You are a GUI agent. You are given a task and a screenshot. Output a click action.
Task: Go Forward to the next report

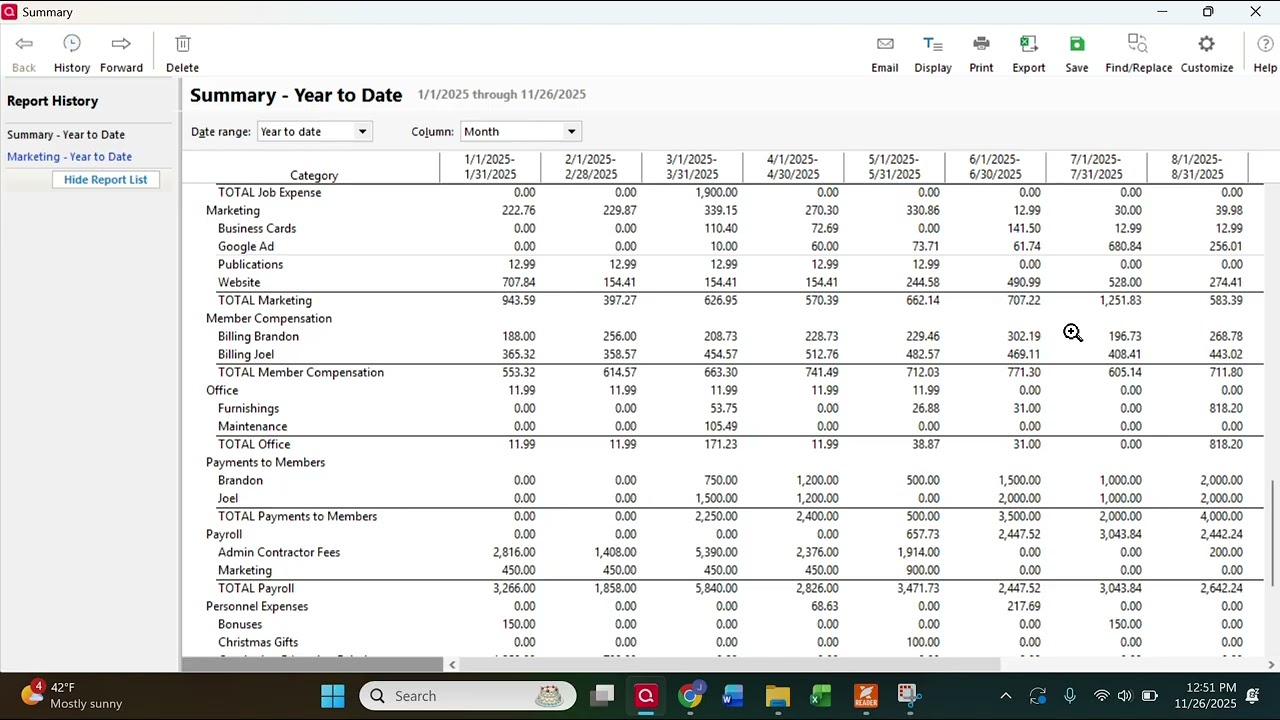click(x=121, y=53)
